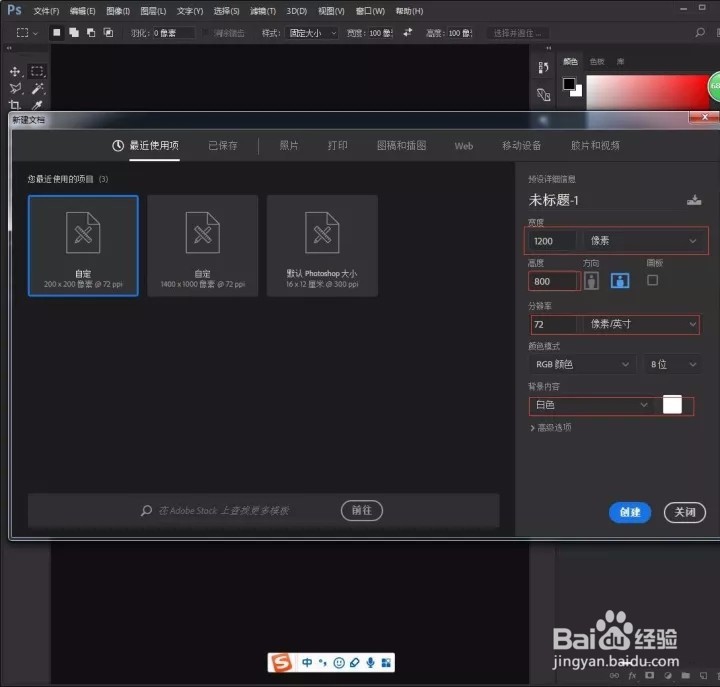Click the fx layer style icon
Image resolution: width=720 pixels, height=687 pixels.
pos(632,675)
